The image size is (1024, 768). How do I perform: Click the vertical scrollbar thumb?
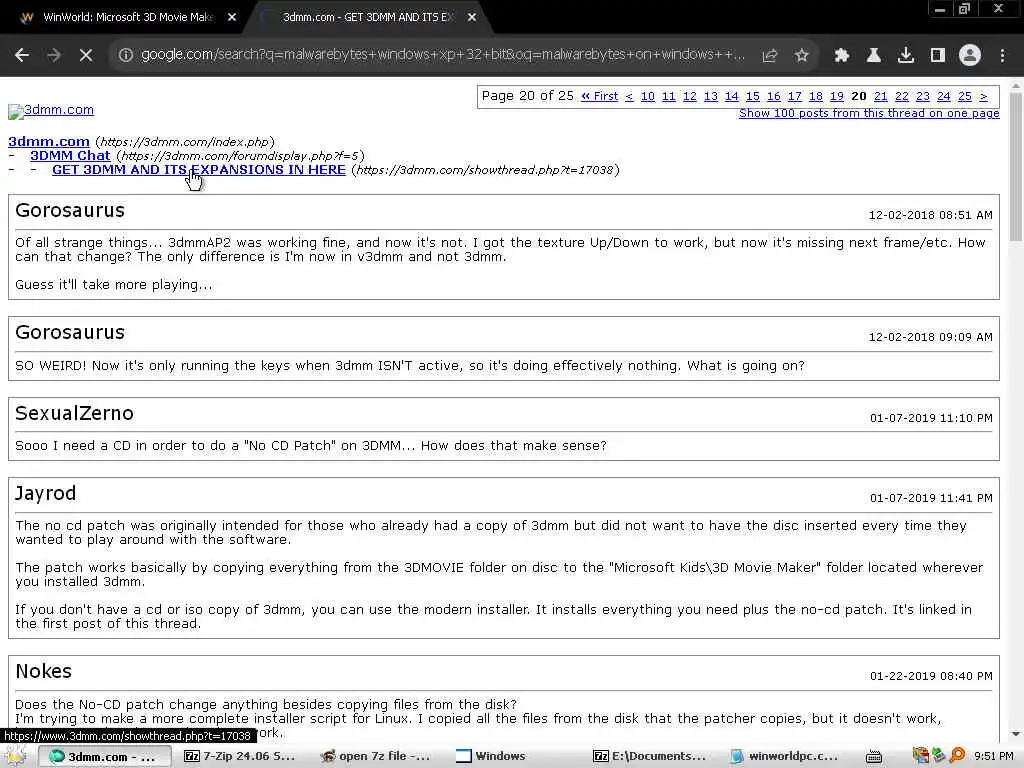coord(1016,167)
